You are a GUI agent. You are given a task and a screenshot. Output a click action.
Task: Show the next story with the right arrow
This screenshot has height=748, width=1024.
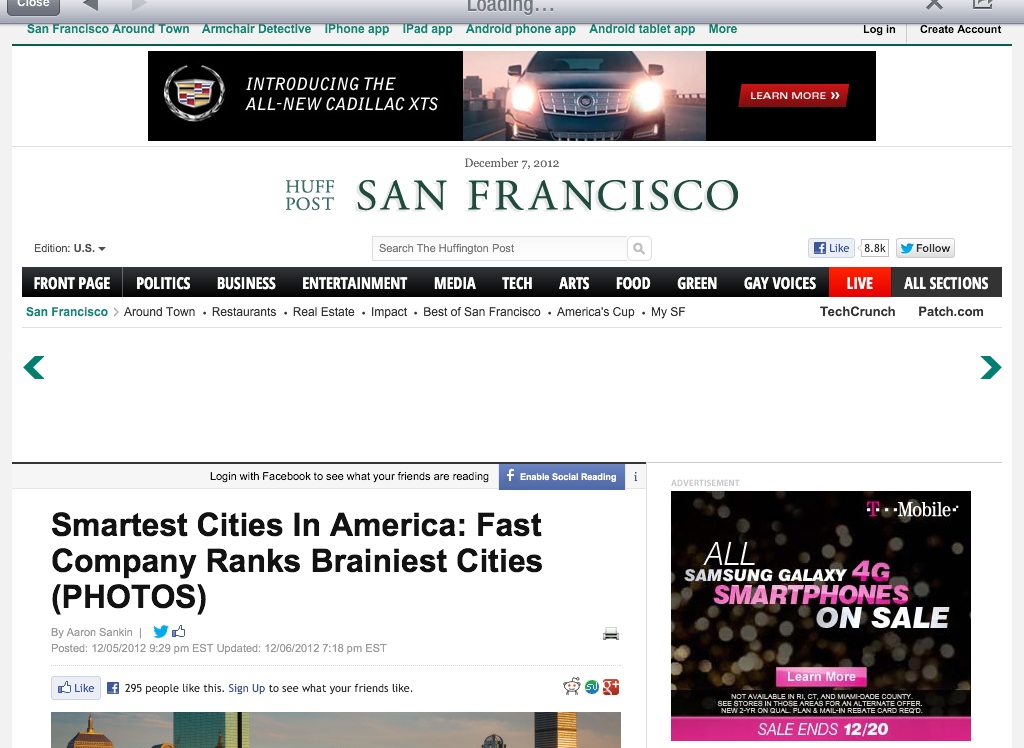point(991,367)
